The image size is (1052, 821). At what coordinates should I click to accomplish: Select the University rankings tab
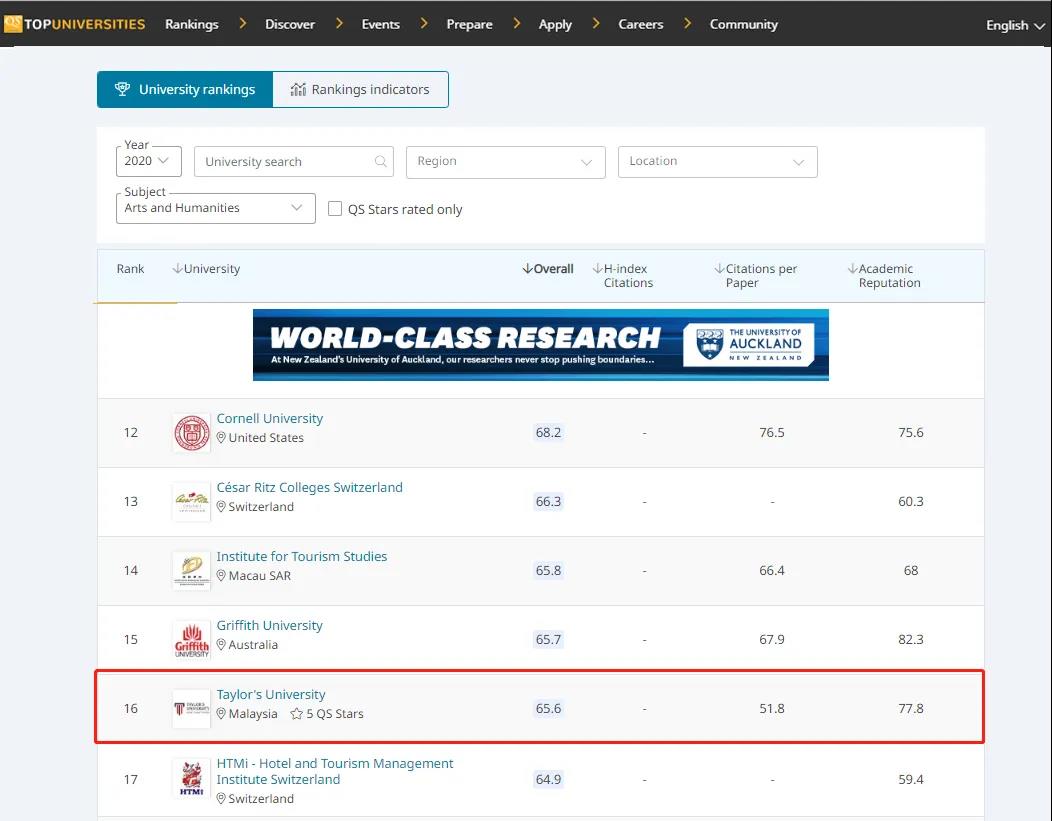point(185,89)
